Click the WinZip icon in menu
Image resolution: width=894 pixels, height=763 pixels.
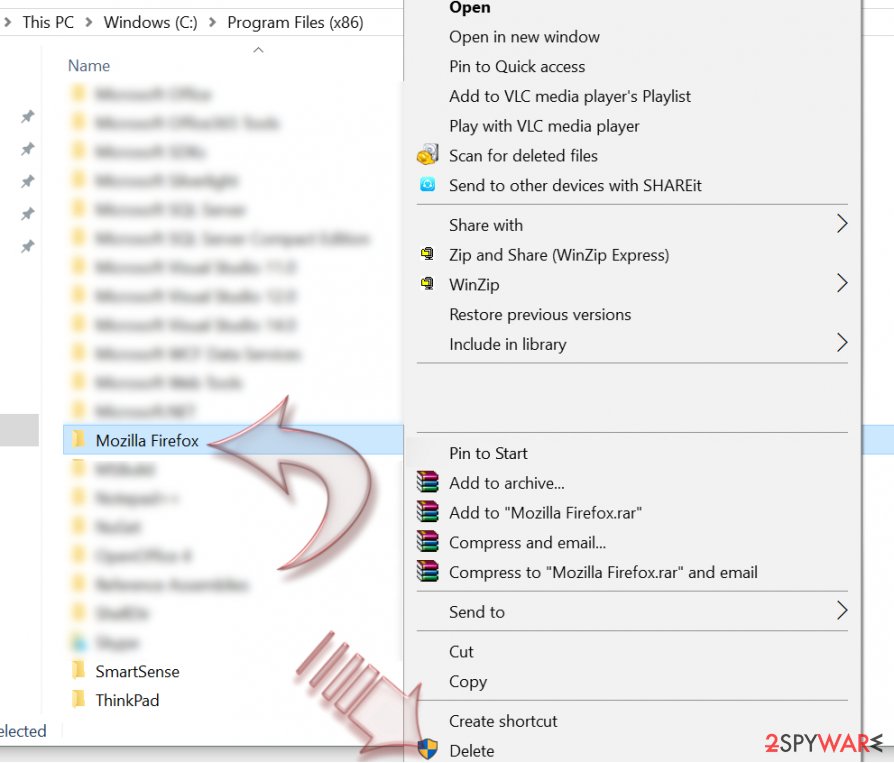(x=428, y=283)
